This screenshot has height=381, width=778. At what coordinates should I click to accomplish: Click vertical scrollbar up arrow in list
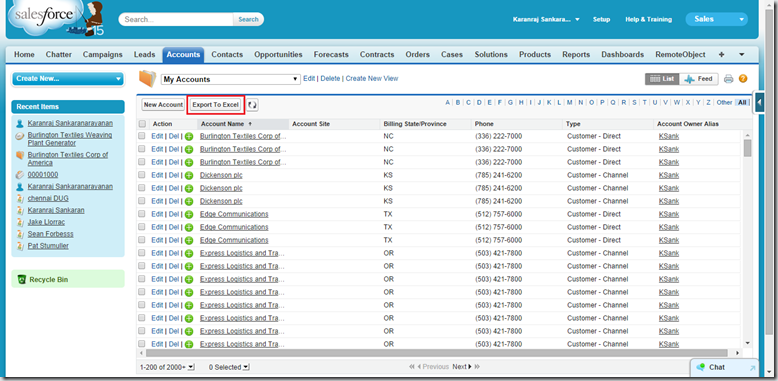point(748,135)
